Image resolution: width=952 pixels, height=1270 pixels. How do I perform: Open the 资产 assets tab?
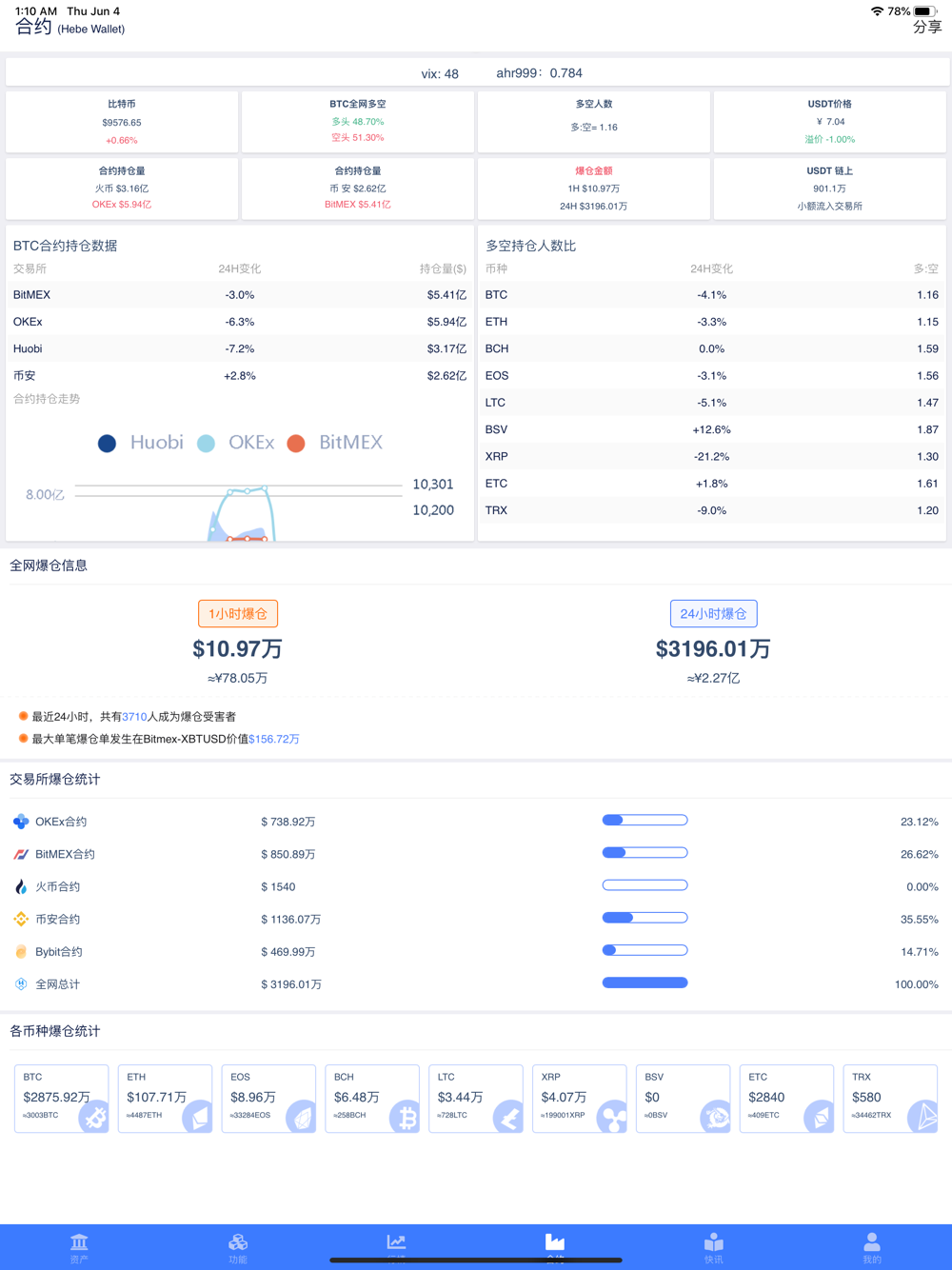click(79, 1246)
